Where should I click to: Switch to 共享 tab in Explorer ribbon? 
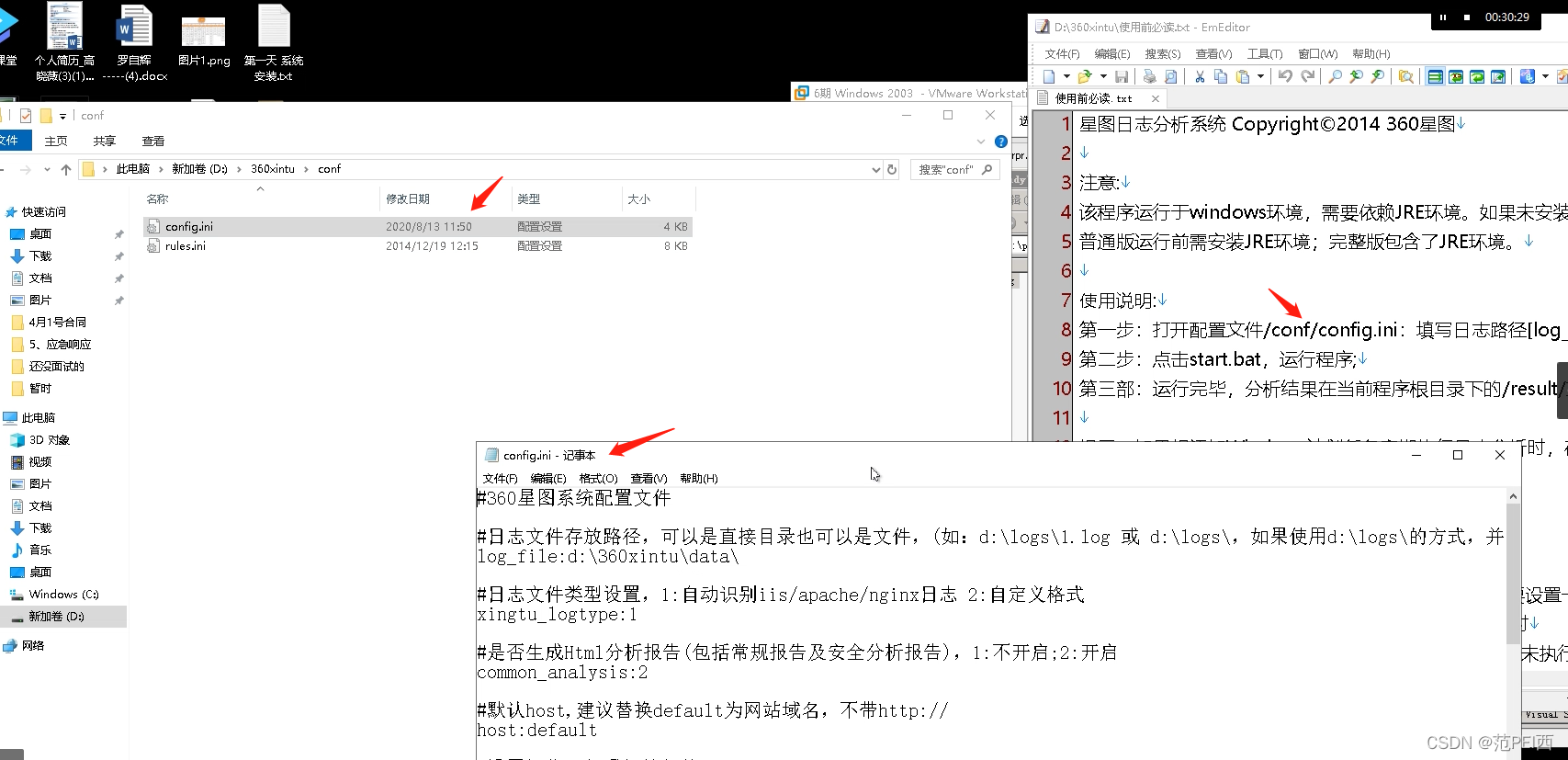click(105, 142)
